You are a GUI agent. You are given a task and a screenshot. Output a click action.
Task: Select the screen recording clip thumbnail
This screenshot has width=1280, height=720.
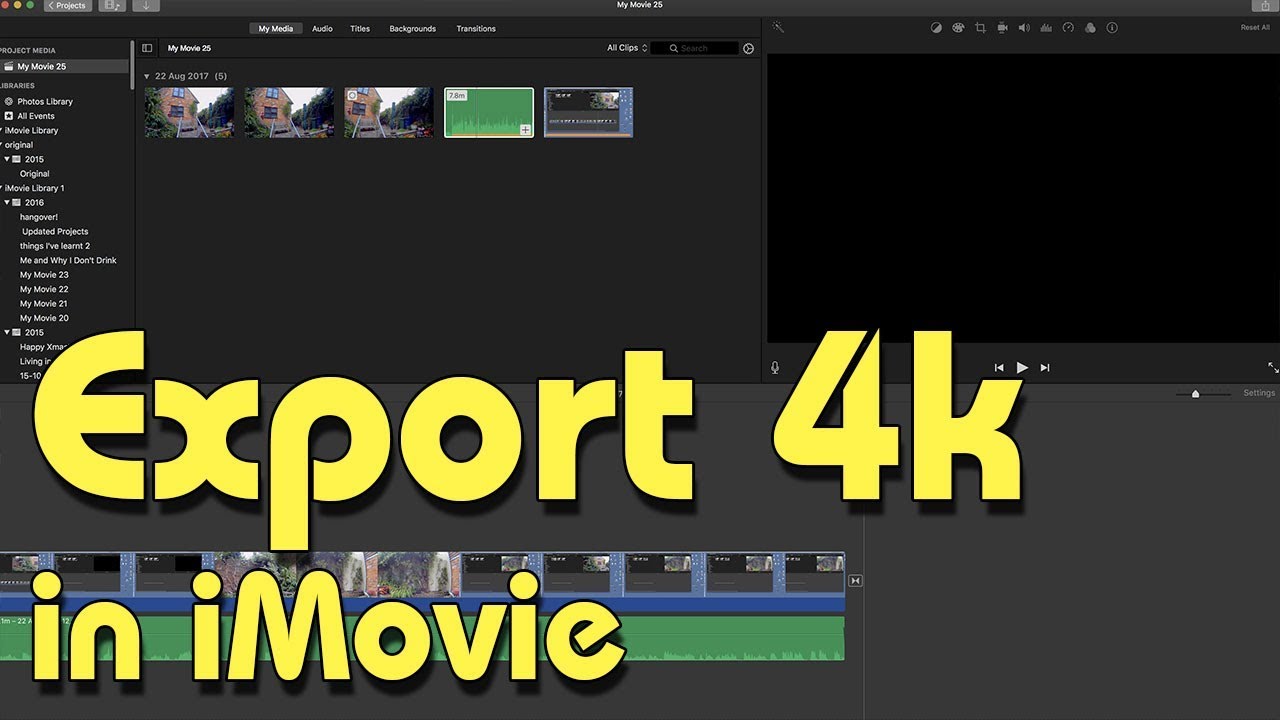tap(588, 112)
